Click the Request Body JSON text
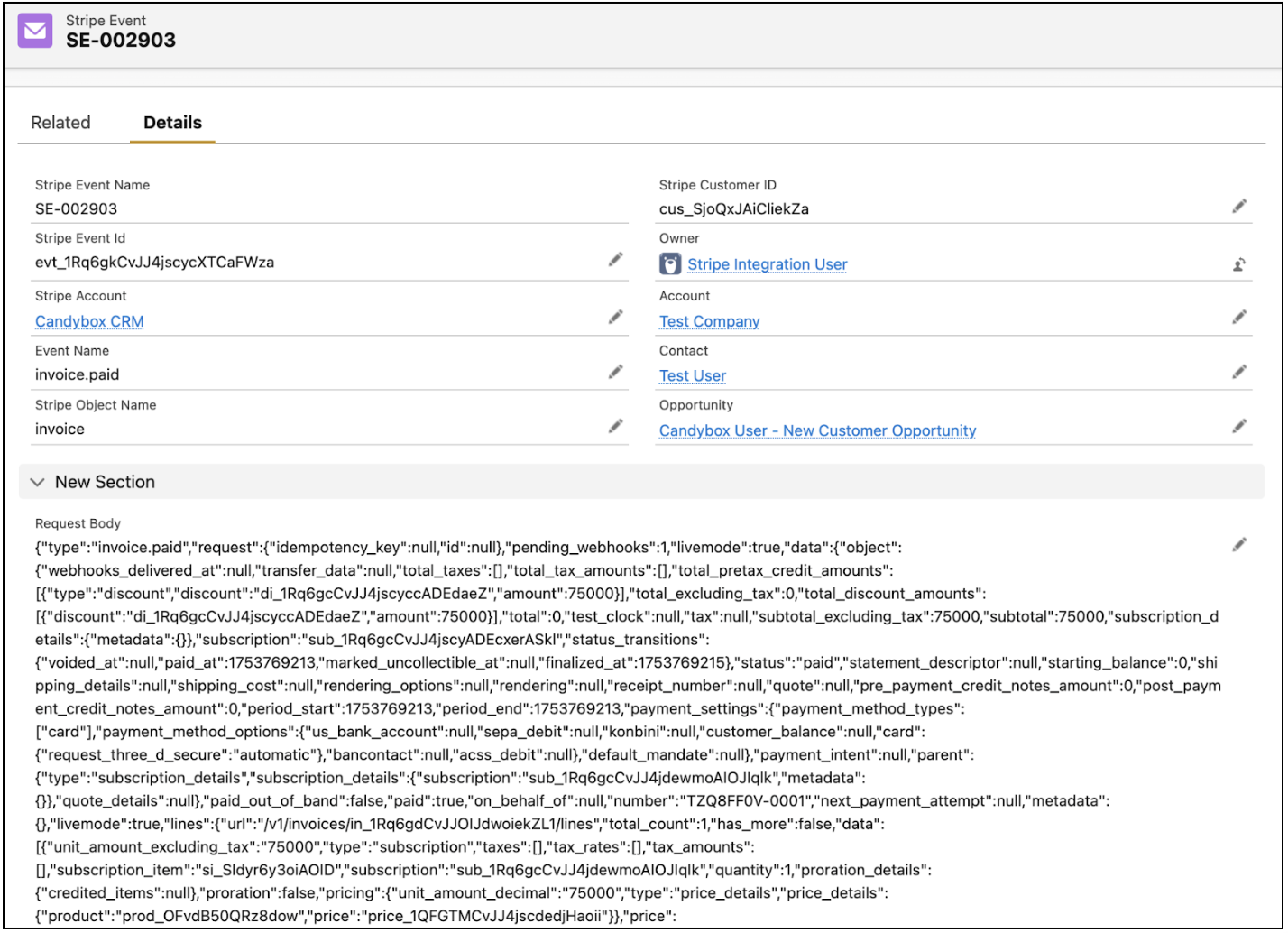Image resolution: width=1288 pixels, height=933 pixels. (628, 732)
